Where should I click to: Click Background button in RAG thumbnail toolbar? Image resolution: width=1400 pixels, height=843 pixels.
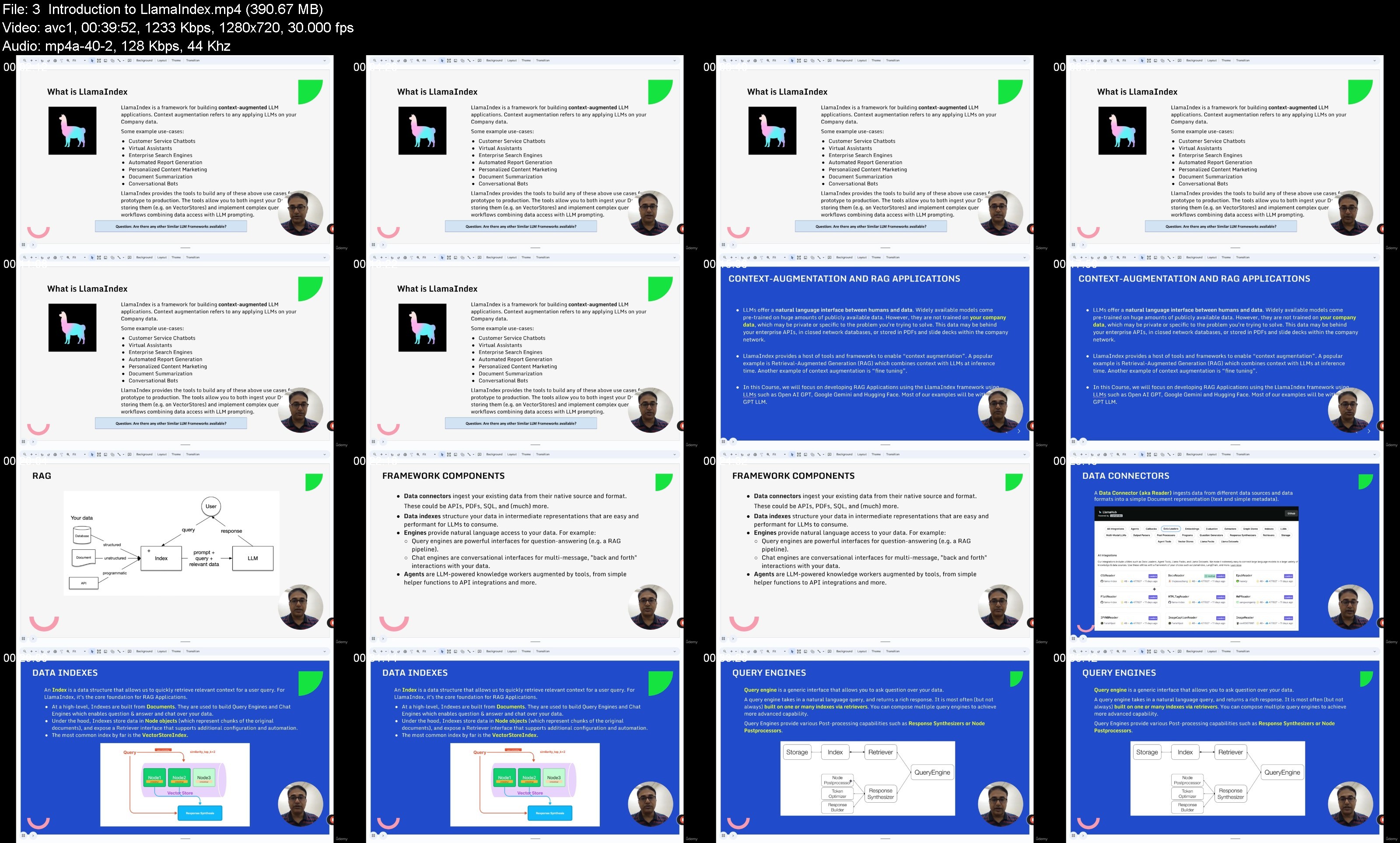[x=145, y=454]
